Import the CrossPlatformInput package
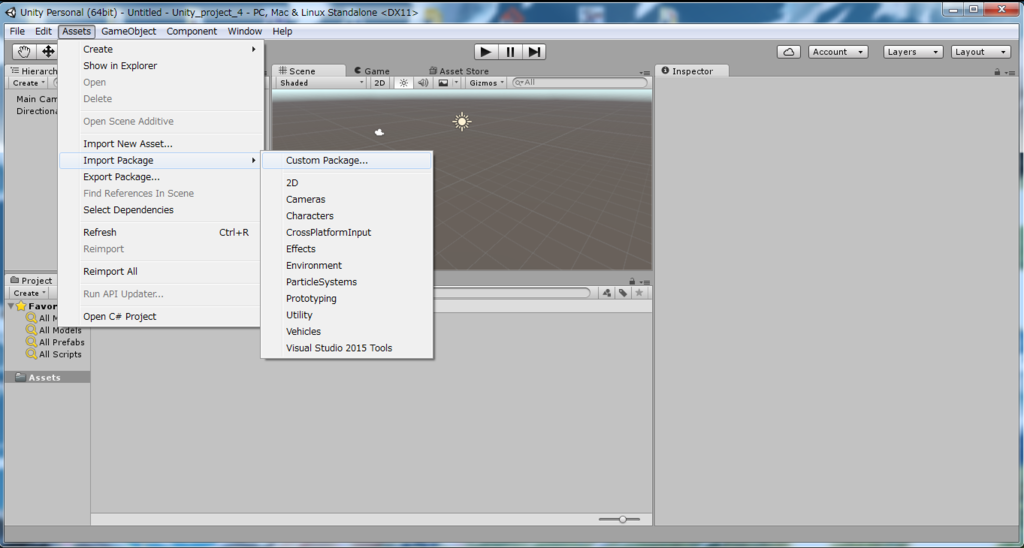This screenshot has width=1024, height=548. [347, 233]
